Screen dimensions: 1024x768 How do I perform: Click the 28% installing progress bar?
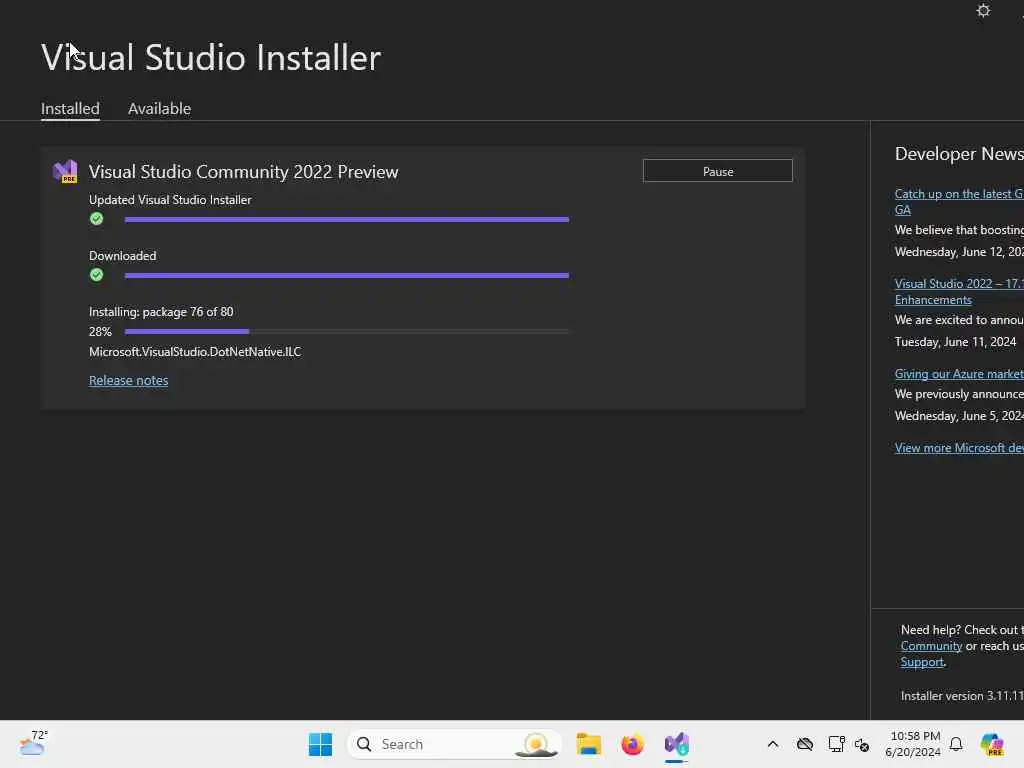pos(347,332)
